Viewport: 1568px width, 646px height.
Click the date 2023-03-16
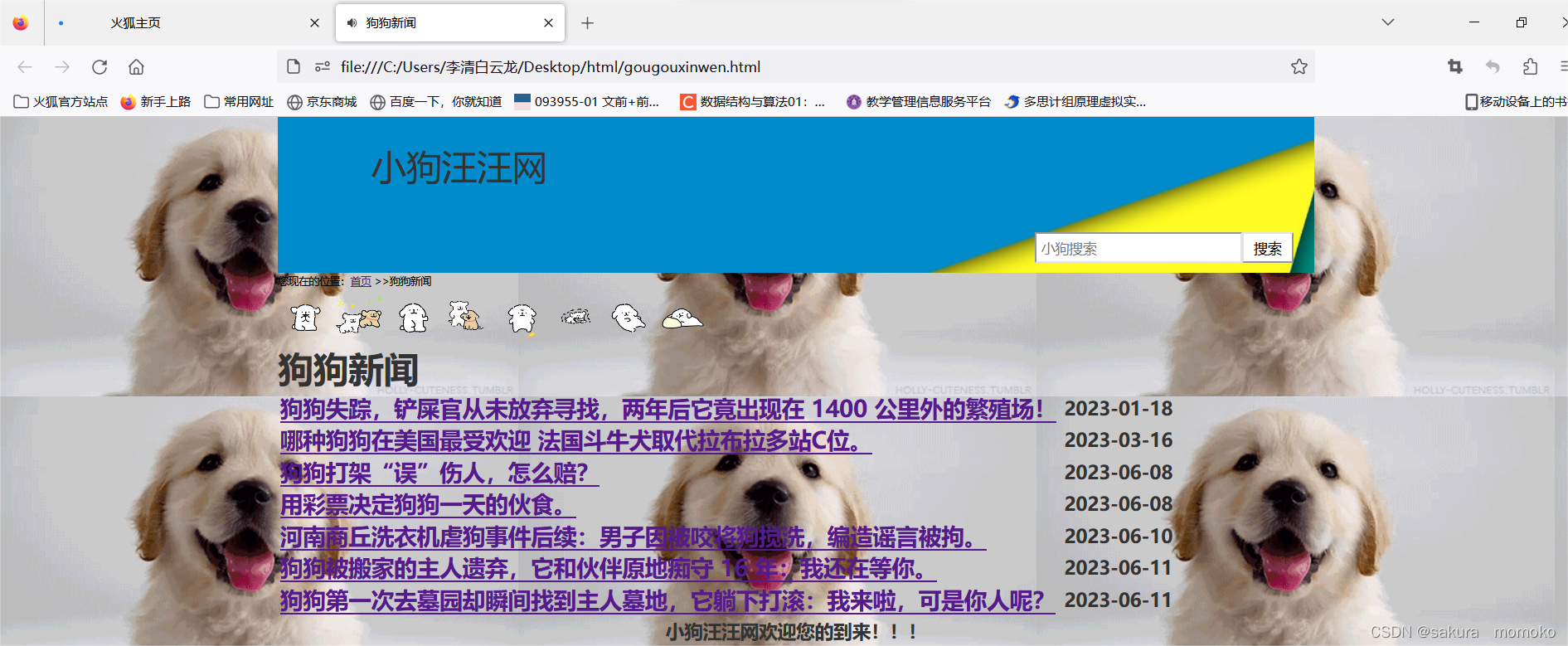(x=1119, y=440)
